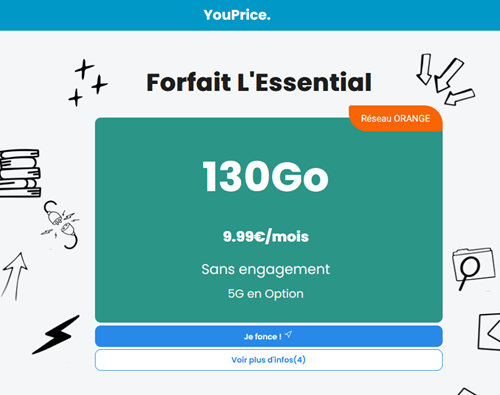This screenshot has height=395, width=500.
Task: Click the upward arrow sketch icon
Action: point(15,276)
